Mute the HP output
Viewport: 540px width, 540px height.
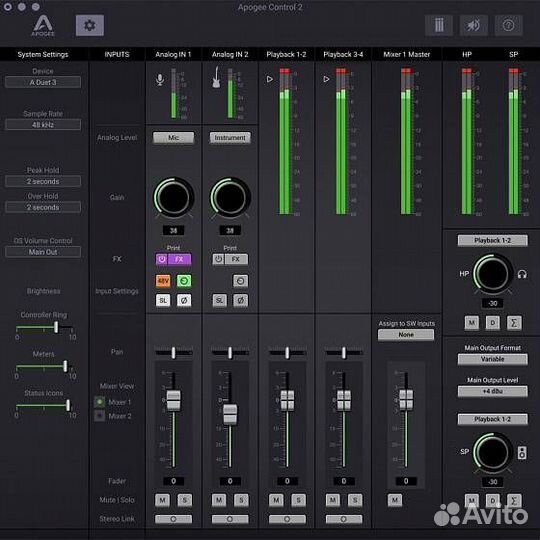click(471, 323)
